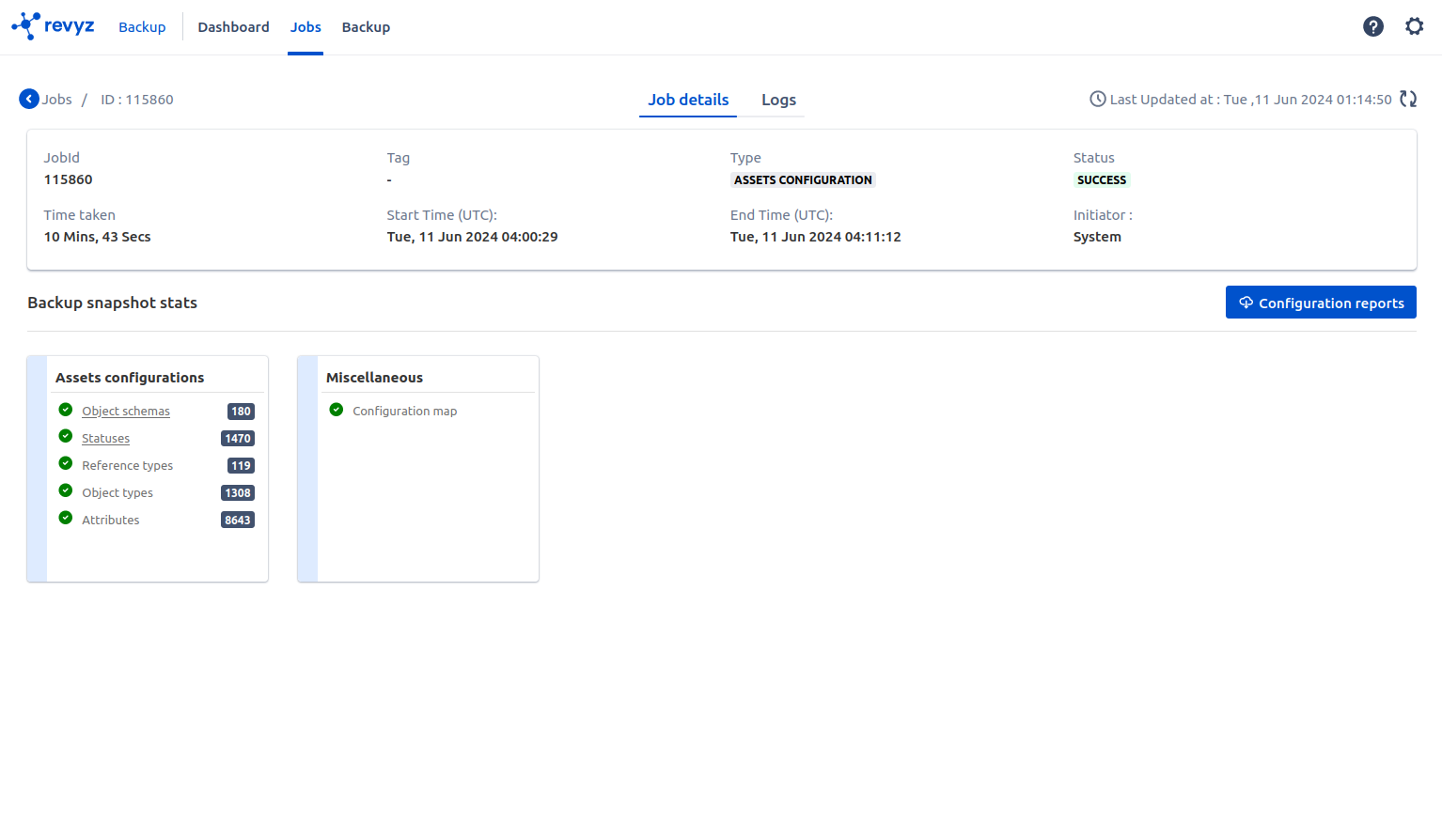Click the SUCCESS status badge
Image resolution: width=1442 pixels, height=840 pixels.
tap(1101, 180)
